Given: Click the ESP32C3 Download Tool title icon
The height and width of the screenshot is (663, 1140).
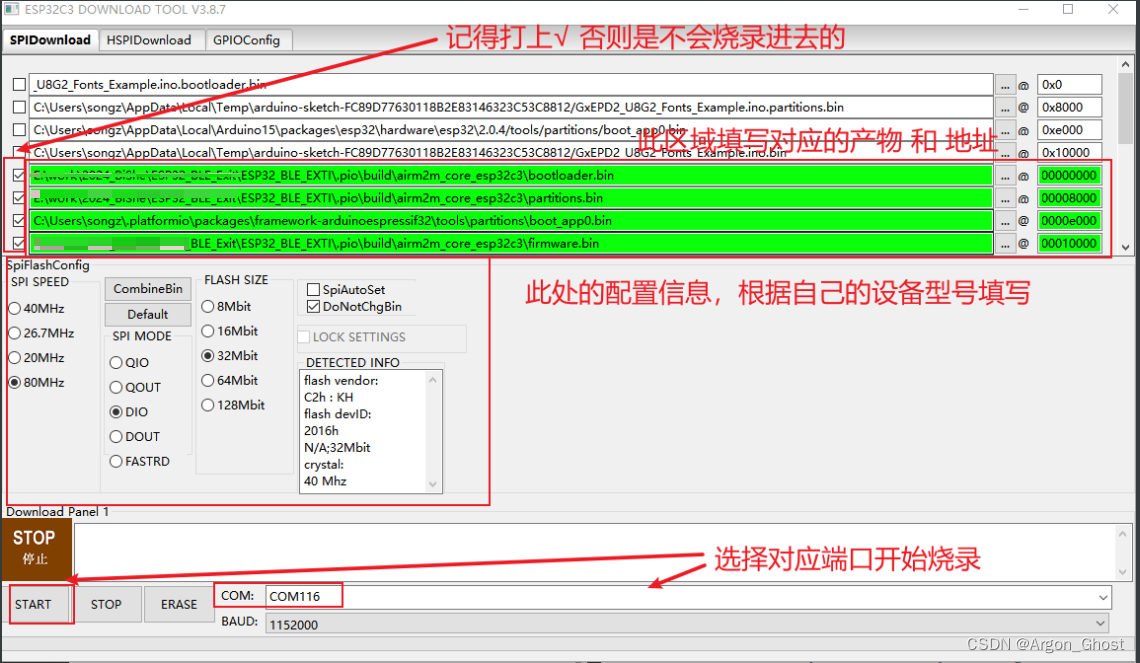Looking at the screenshot, I should coord(12,10).
